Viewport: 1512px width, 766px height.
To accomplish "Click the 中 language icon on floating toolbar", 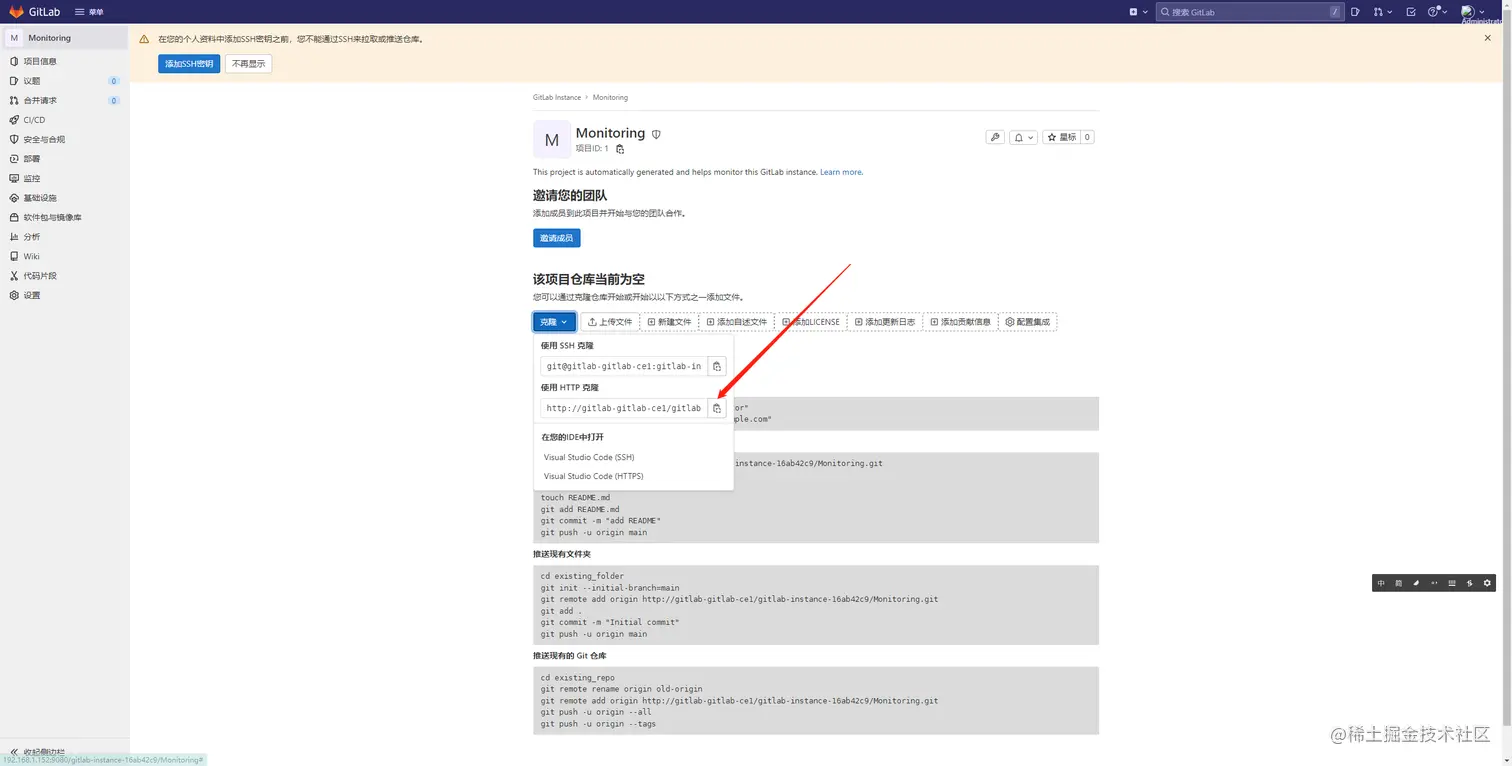I will coord(1381,583).
